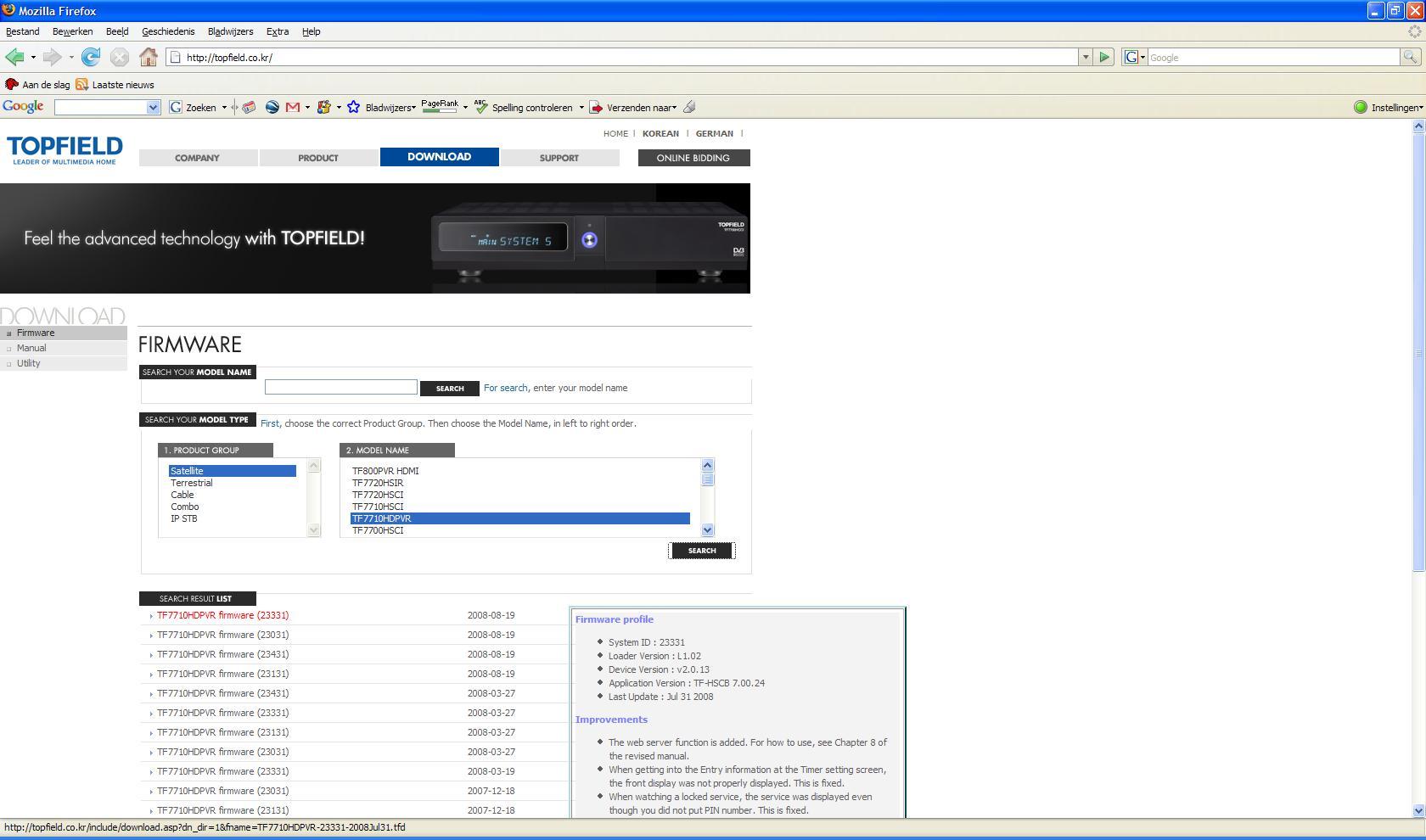Click the Verzenden naar send icon
Viewport: 1426px width, 840px height.
596,107
